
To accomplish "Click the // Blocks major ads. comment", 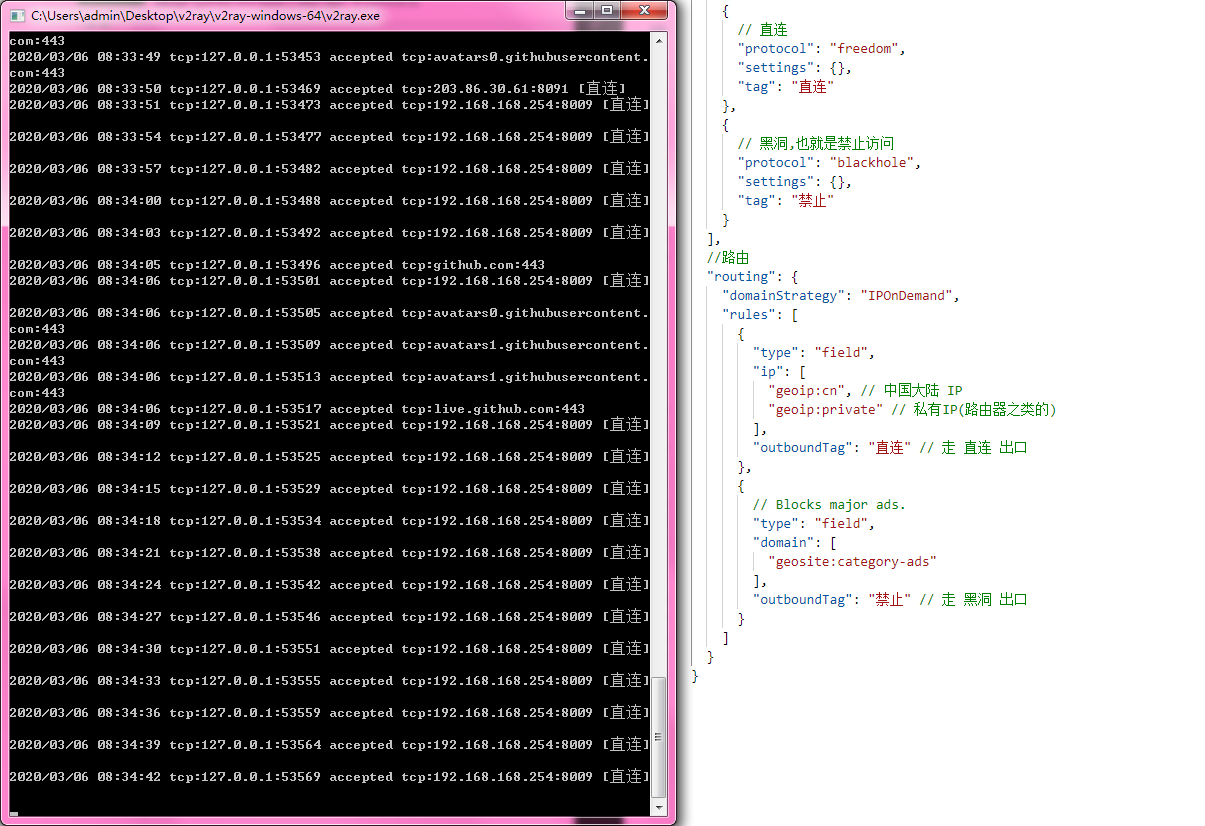I will 829,504.
